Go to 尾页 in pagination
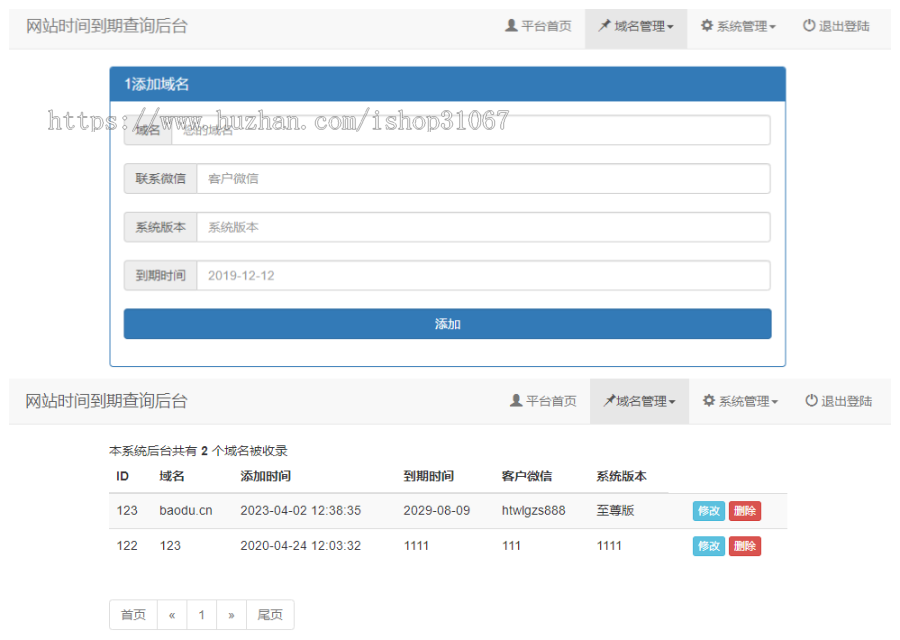This screenshot has width=900, height=640. (270, 615)
